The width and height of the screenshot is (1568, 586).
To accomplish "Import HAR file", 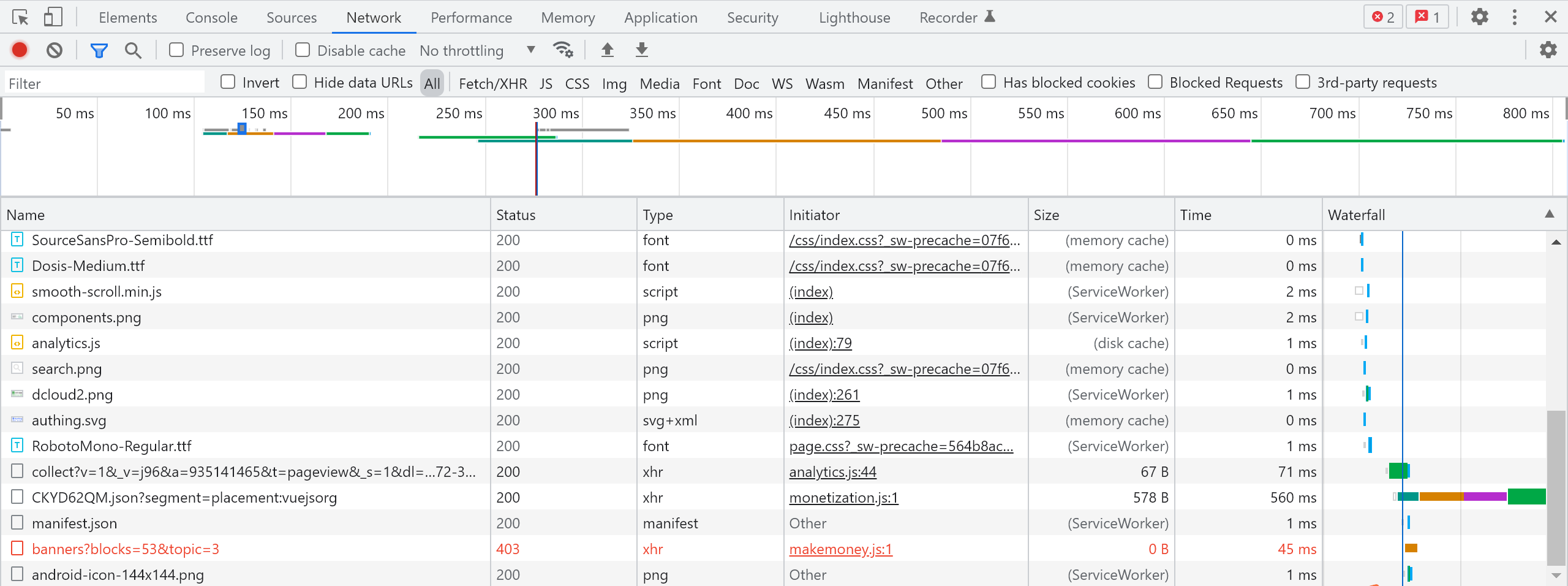I will pyautogui.click(x=607, y=50).
